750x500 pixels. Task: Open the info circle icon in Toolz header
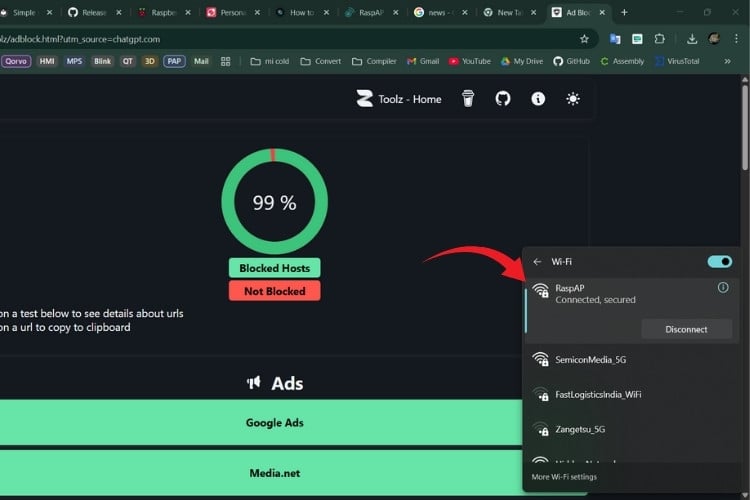coord(538,99)
